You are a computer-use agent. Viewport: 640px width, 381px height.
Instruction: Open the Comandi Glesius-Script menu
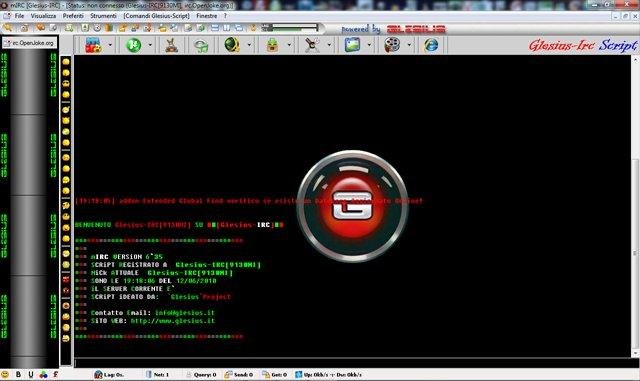coord(157,16)
